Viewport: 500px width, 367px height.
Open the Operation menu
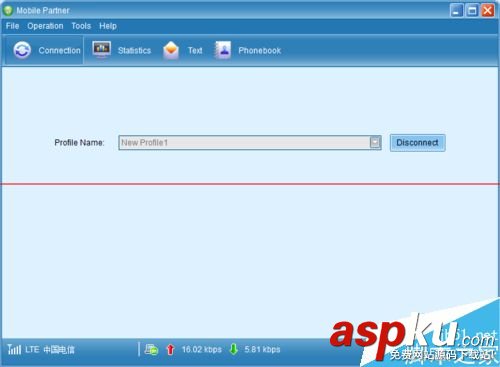tap(45, 26)
